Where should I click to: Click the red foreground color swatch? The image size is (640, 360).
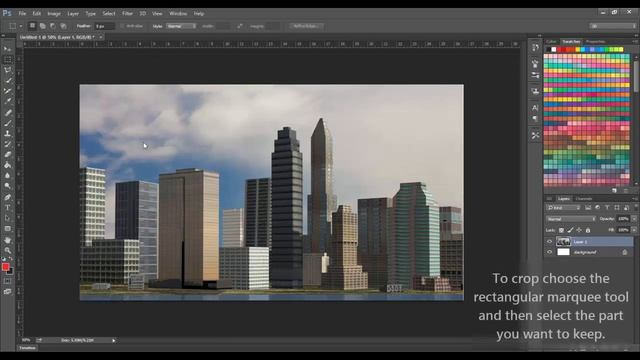pyautogui.click(x=5, y=267)
